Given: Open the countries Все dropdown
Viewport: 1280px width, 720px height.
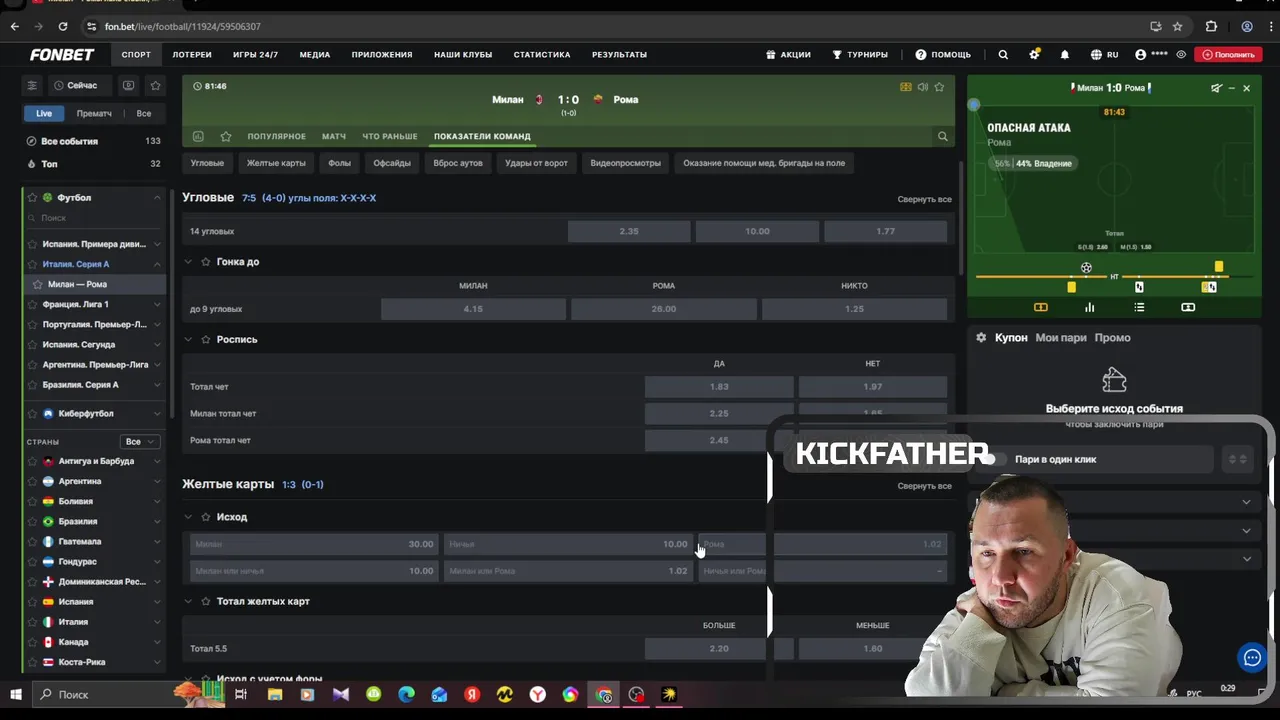Looking at the screenshot, I should [139, 442].
